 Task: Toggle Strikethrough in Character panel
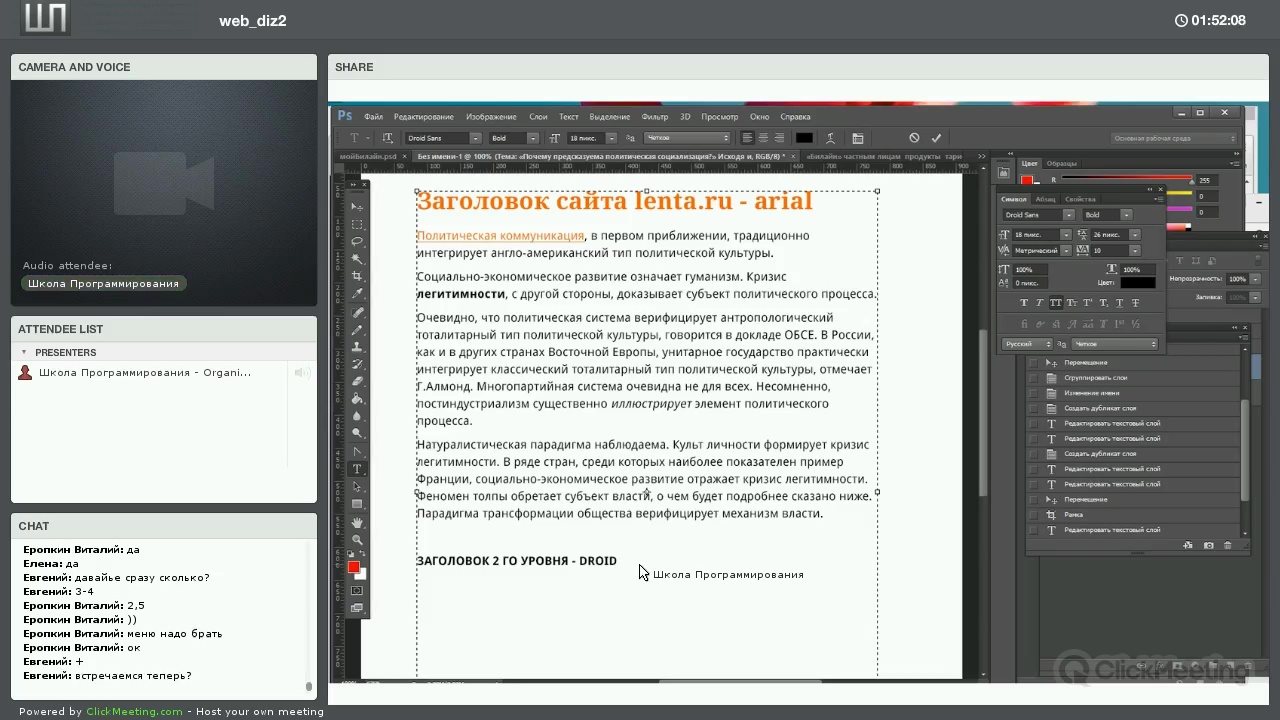tap(1136, 303)
